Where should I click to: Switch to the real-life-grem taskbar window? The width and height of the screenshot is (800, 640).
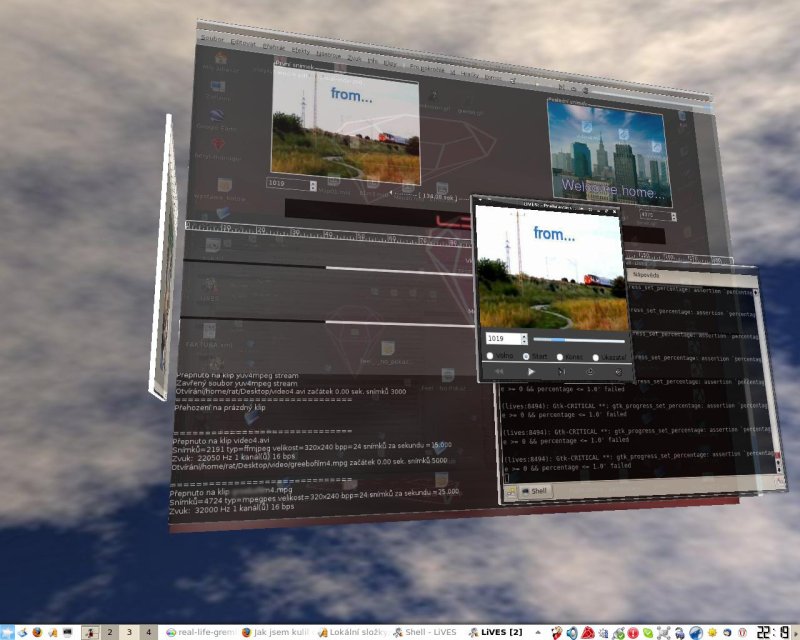[201, 632]
